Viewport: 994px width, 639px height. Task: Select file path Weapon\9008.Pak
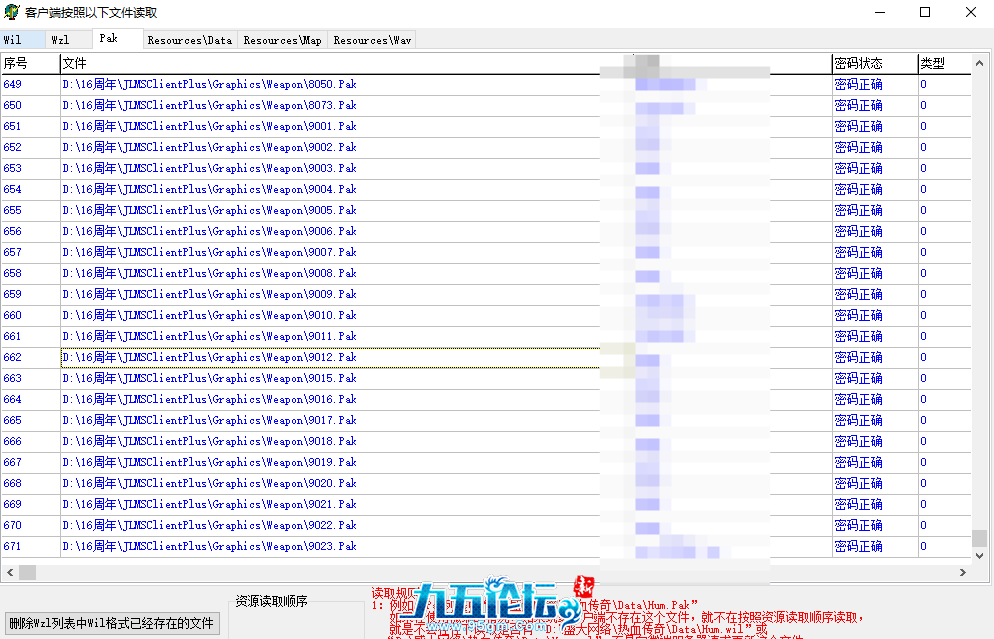209,273
